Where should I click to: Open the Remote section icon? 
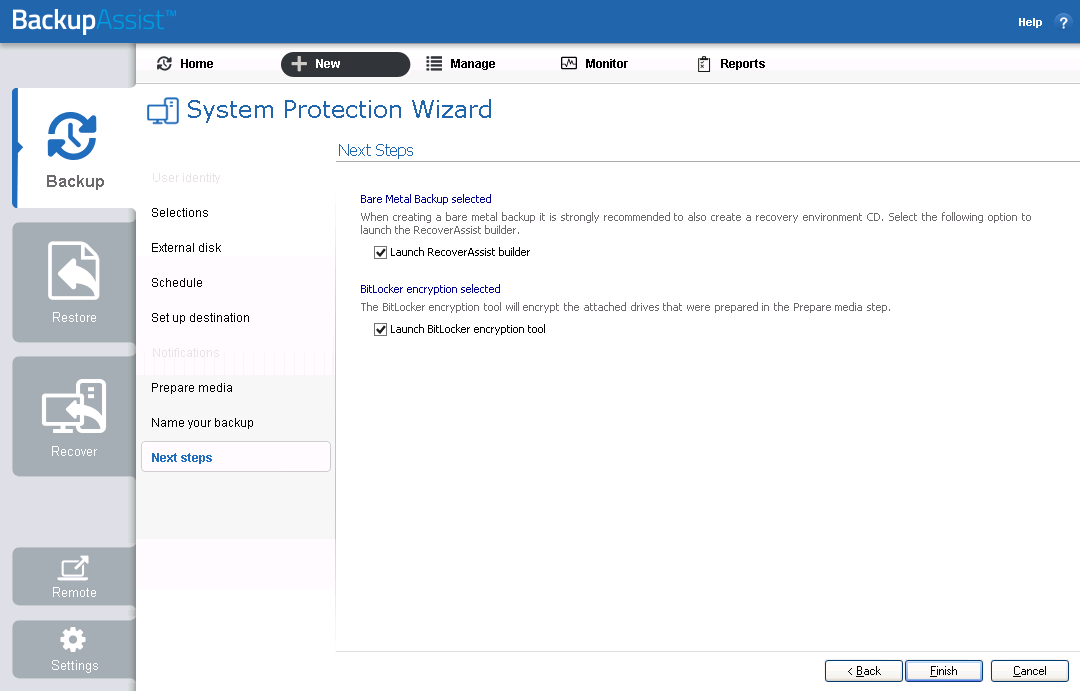pyautogui.click(x=74, y=568)
